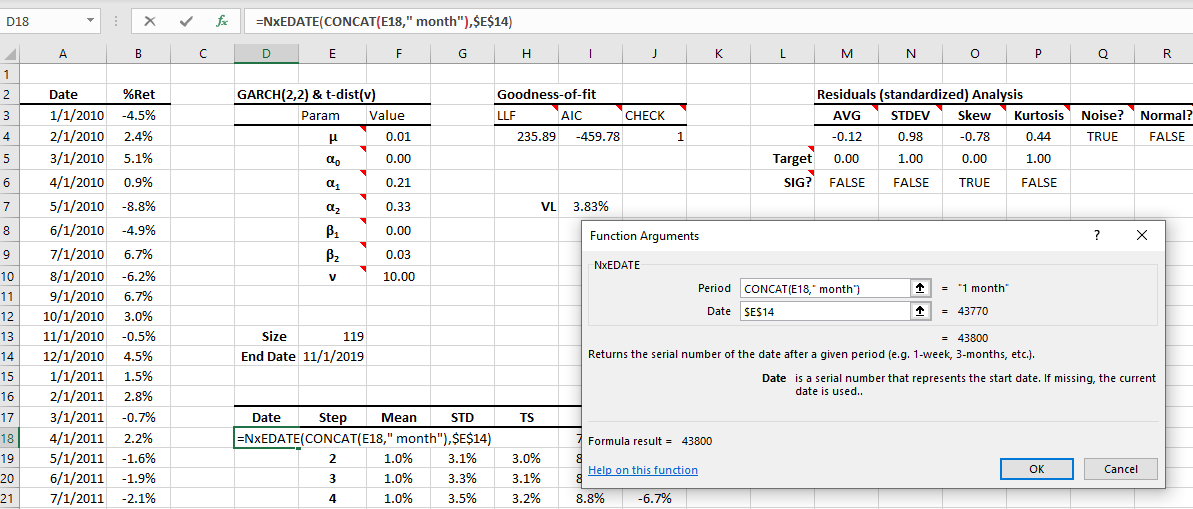Screen dimensions: 1193x509
Task: Select column header D
Action: click(x=266, y=54)
